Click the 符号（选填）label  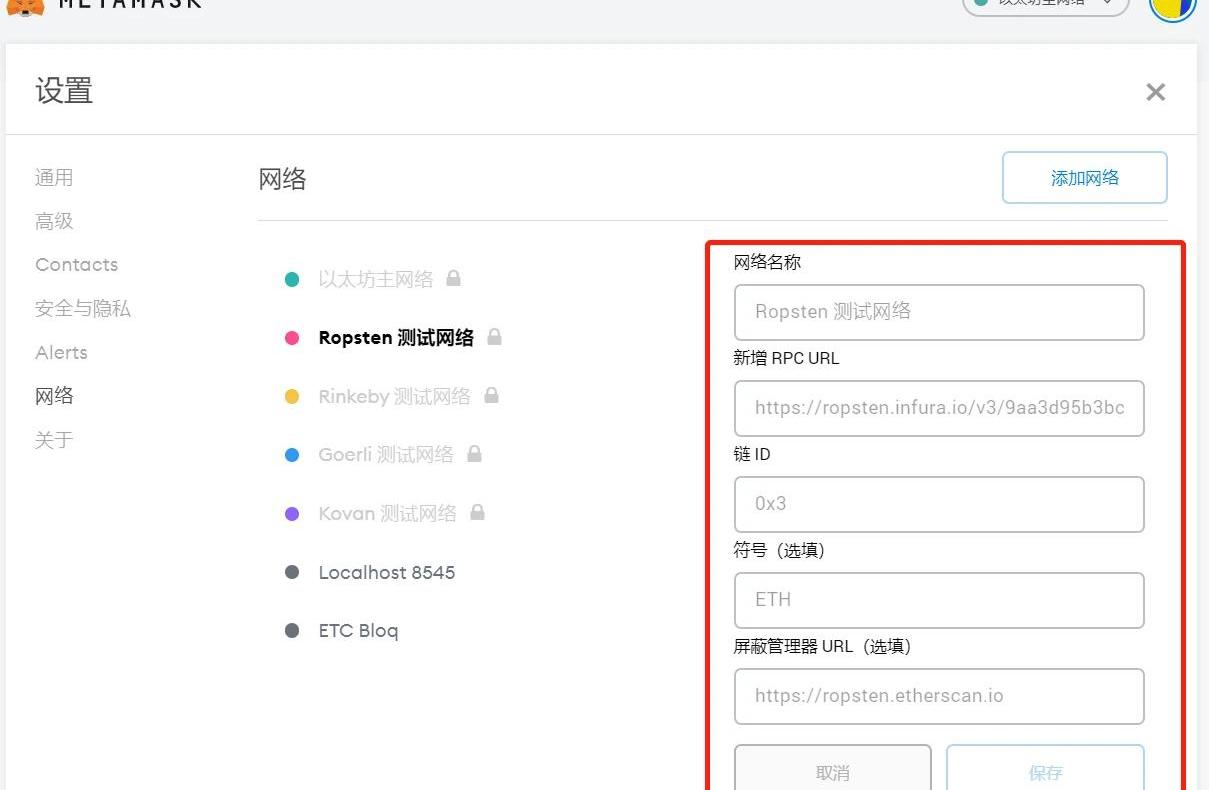[x=779, y=550]
